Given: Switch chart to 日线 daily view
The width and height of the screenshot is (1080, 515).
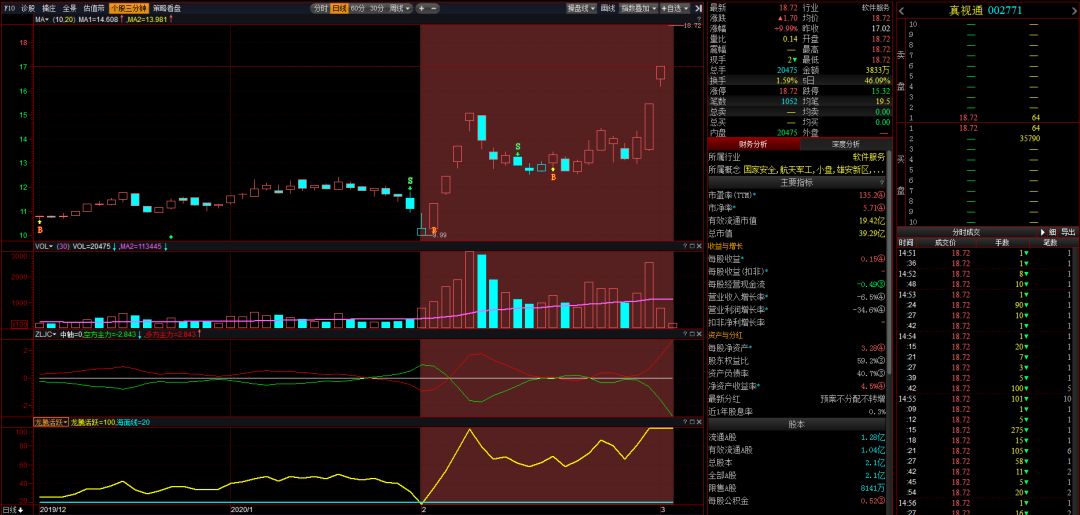Looking at the screenshot, I should (339, 8).
